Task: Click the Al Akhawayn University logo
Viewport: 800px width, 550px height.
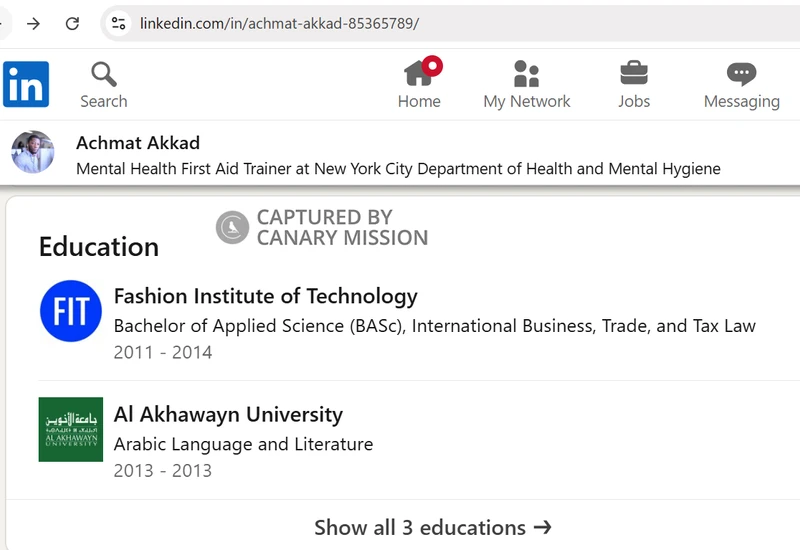Action: point(71,429)
